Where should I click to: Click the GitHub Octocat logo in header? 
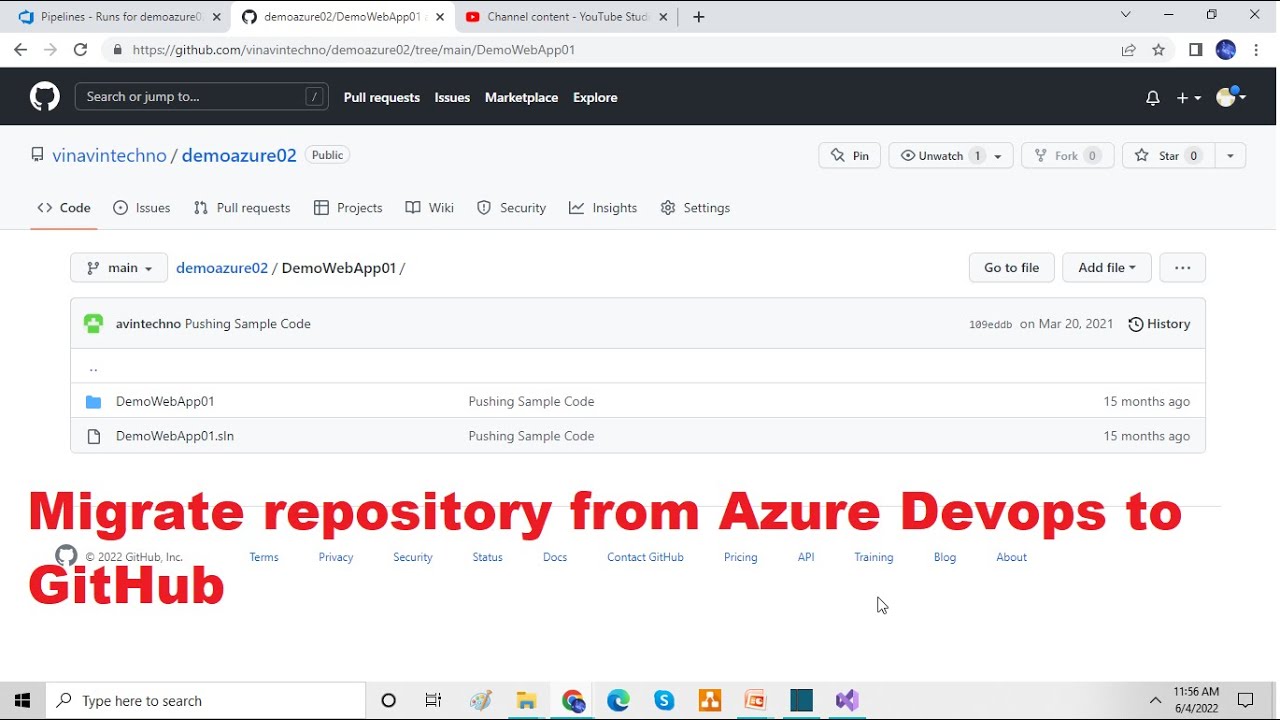(45, 97)
